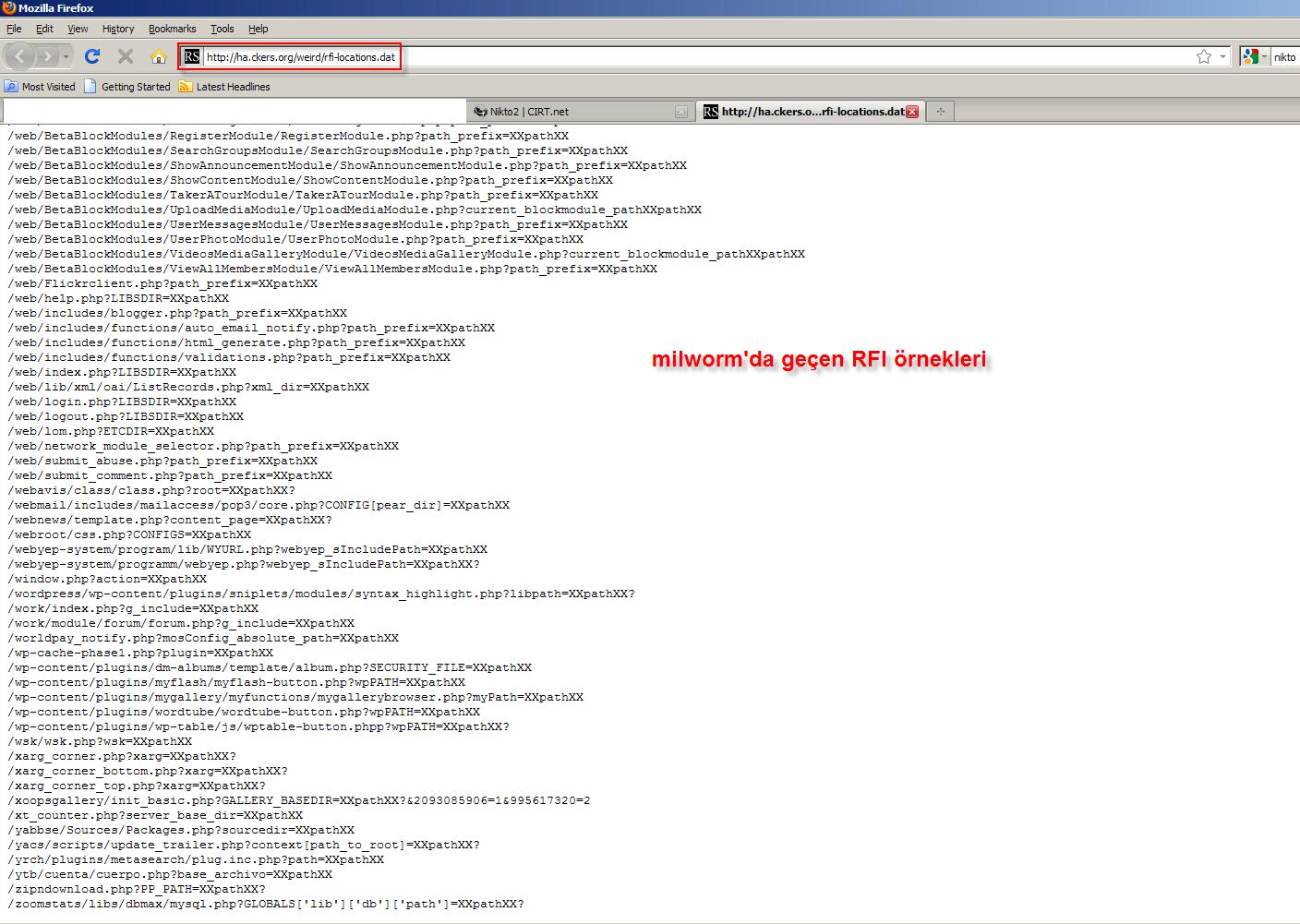Expand the address bar history dropdown

tap(1222, 57)
